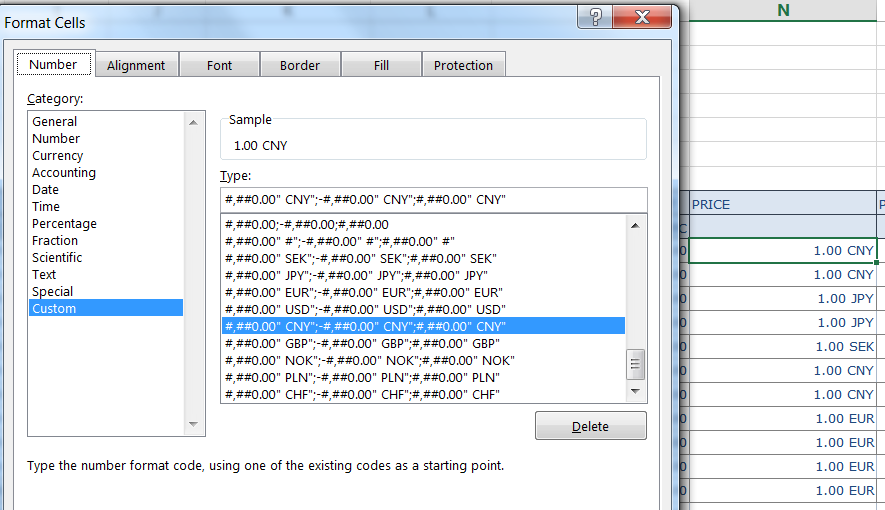The height and width of the screenshot is (510, 885).
Task: Select the PLN custom format
Action: 423,377
